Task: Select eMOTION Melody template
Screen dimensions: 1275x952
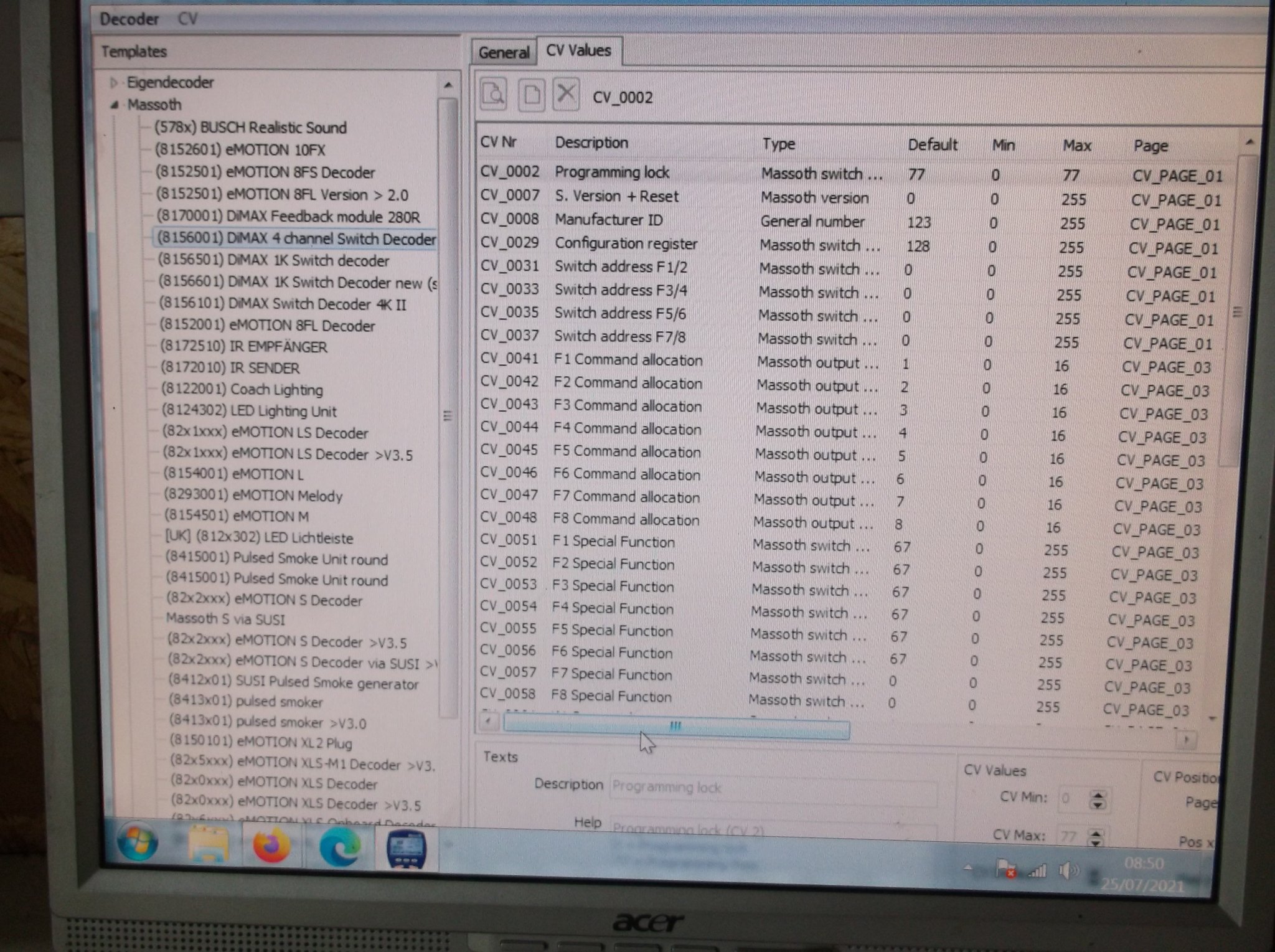Action: coord(253,496)
